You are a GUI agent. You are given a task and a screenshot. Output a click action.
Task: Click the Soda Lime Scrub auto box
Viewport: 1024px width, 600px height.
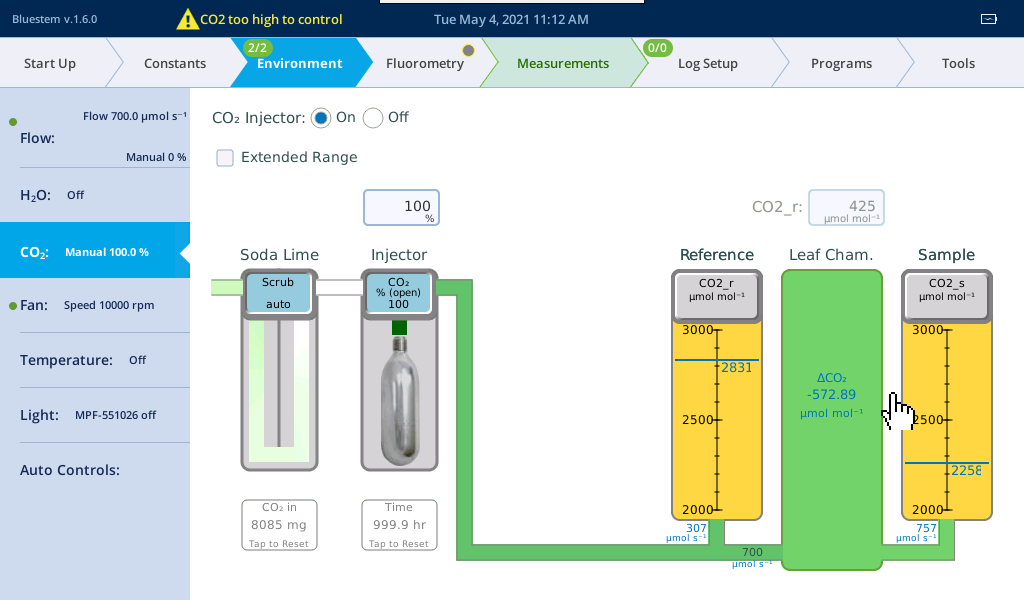coord(278,293)
